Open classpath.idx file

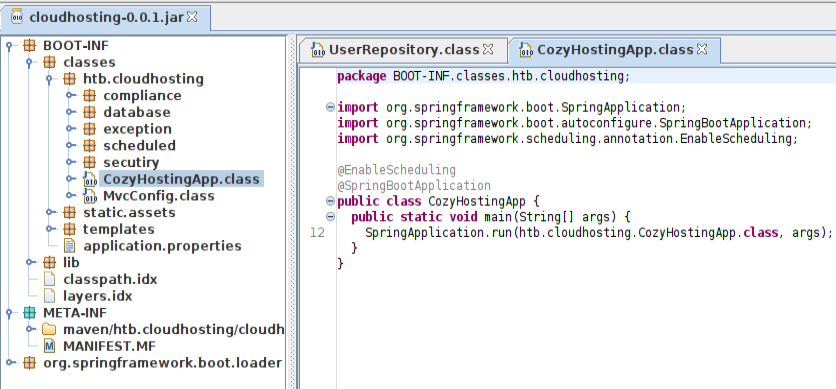coord(110,279)
